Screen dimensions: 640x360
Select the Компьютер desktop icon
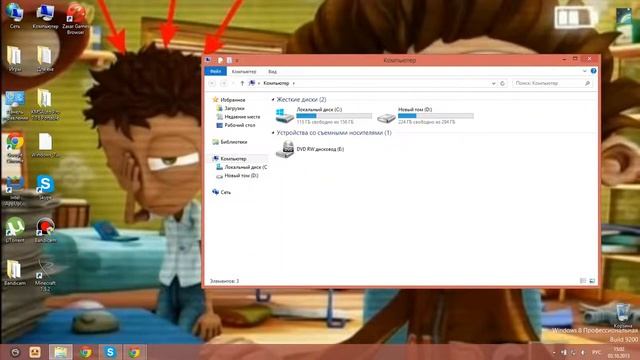45,16
